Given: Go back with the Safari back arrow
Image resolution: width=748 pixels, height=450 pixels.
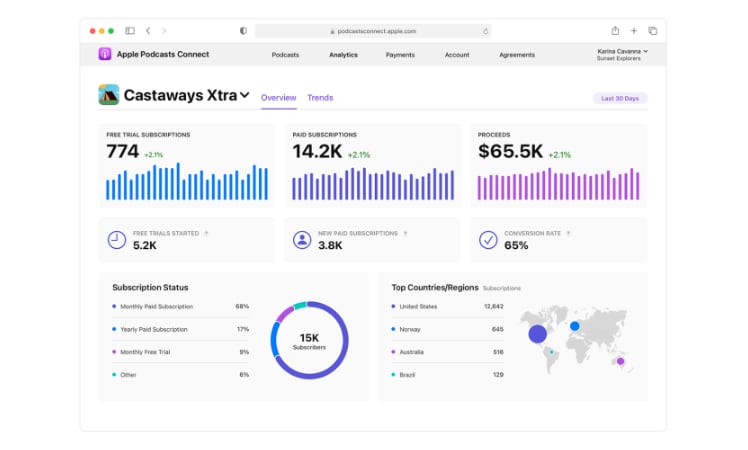Looking at the screenshot, I should pos(149,31).
